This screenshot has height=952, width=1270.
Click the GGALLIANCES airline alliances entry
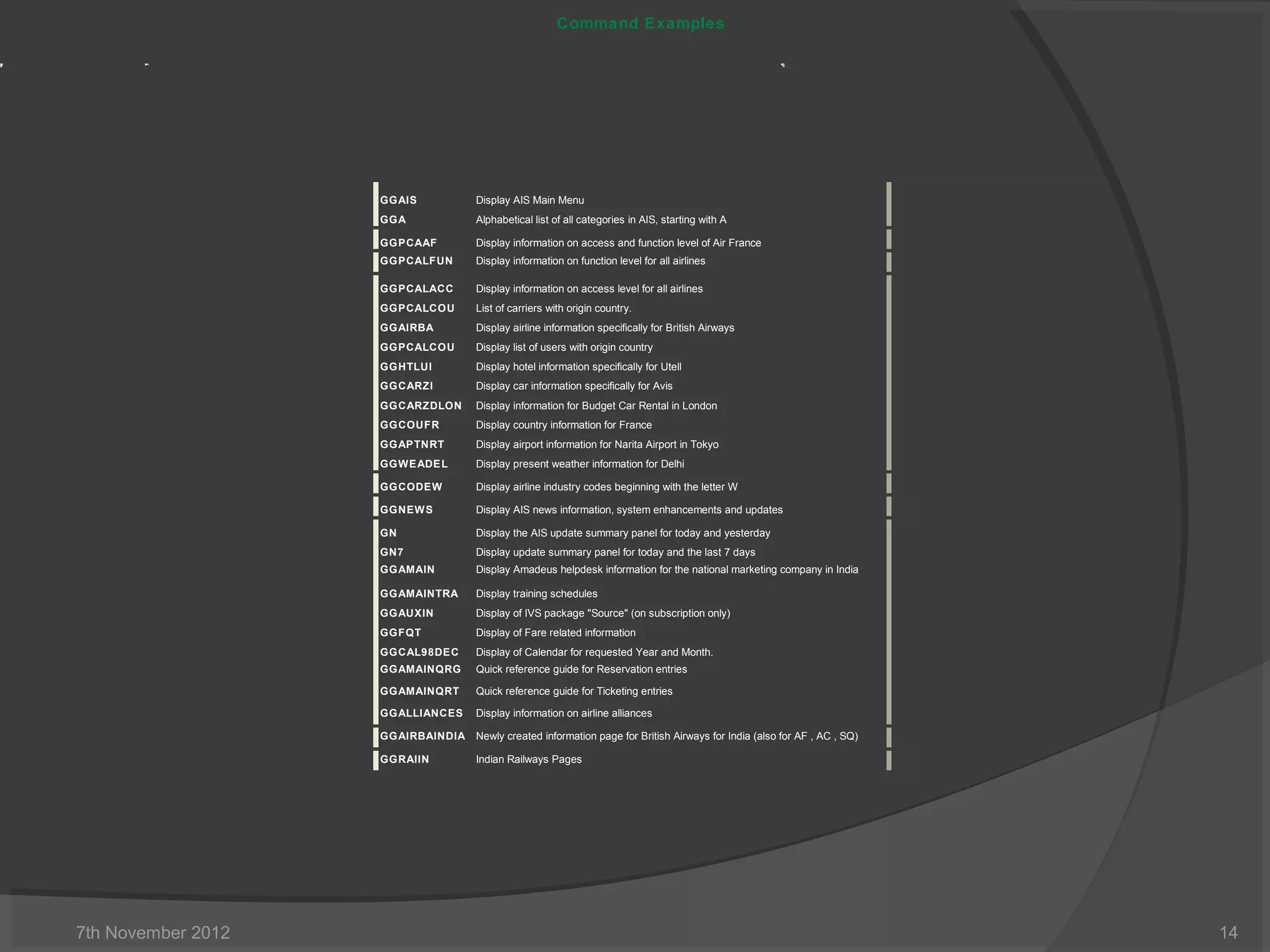(x=421, y=713)
